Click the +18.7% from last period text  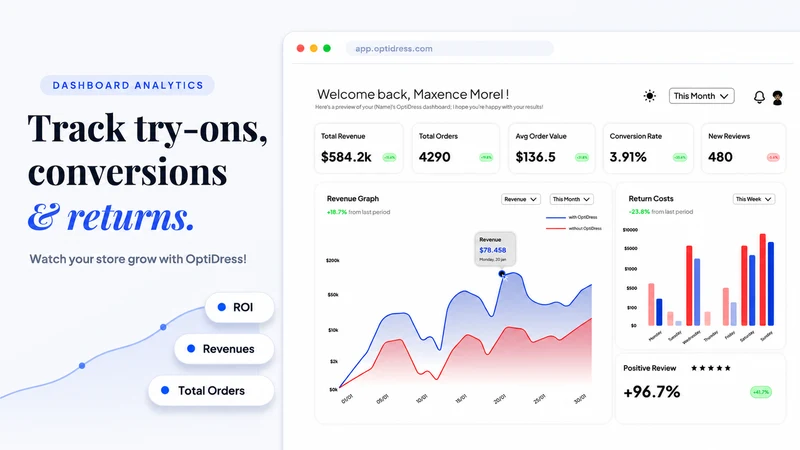(358, 212)
